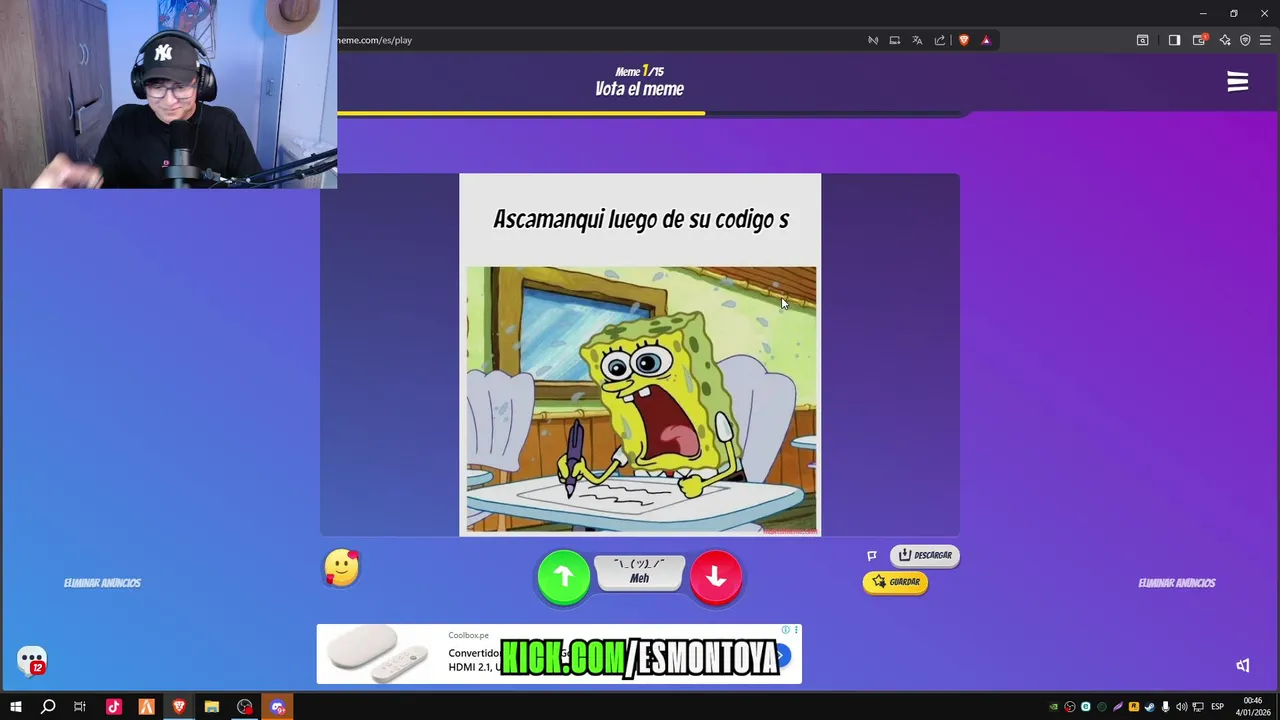1280x720 pixels.
Task: Open Windows Start menu
Action: [16, 707]
